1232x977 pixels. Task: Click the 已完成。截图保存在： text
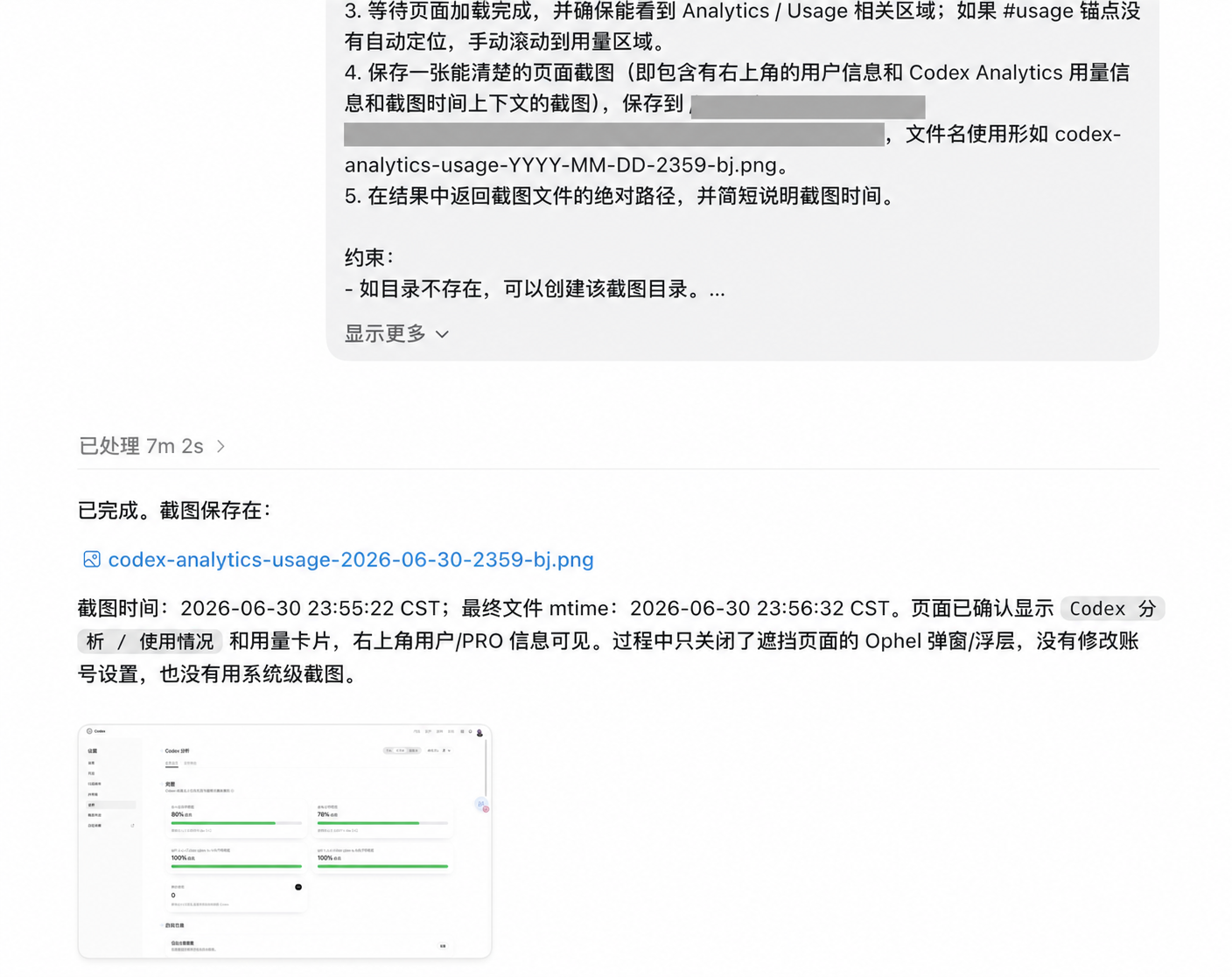point(175,511)
